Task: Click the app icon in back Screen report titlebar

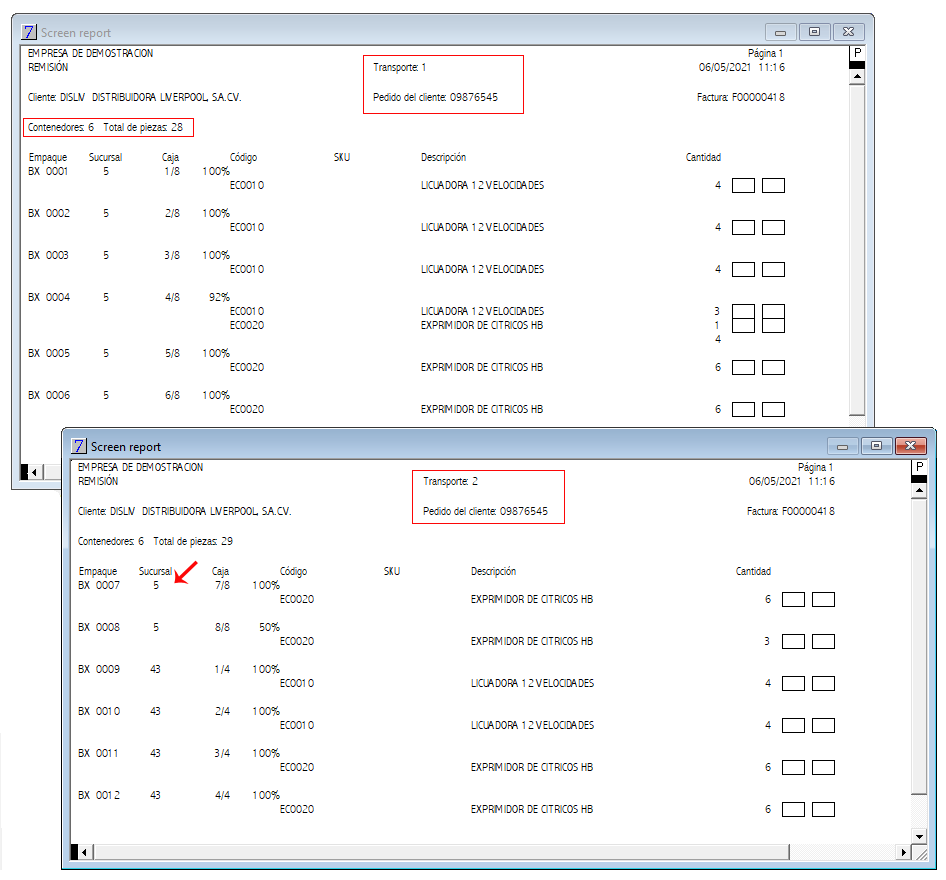Action: (29, 32)
